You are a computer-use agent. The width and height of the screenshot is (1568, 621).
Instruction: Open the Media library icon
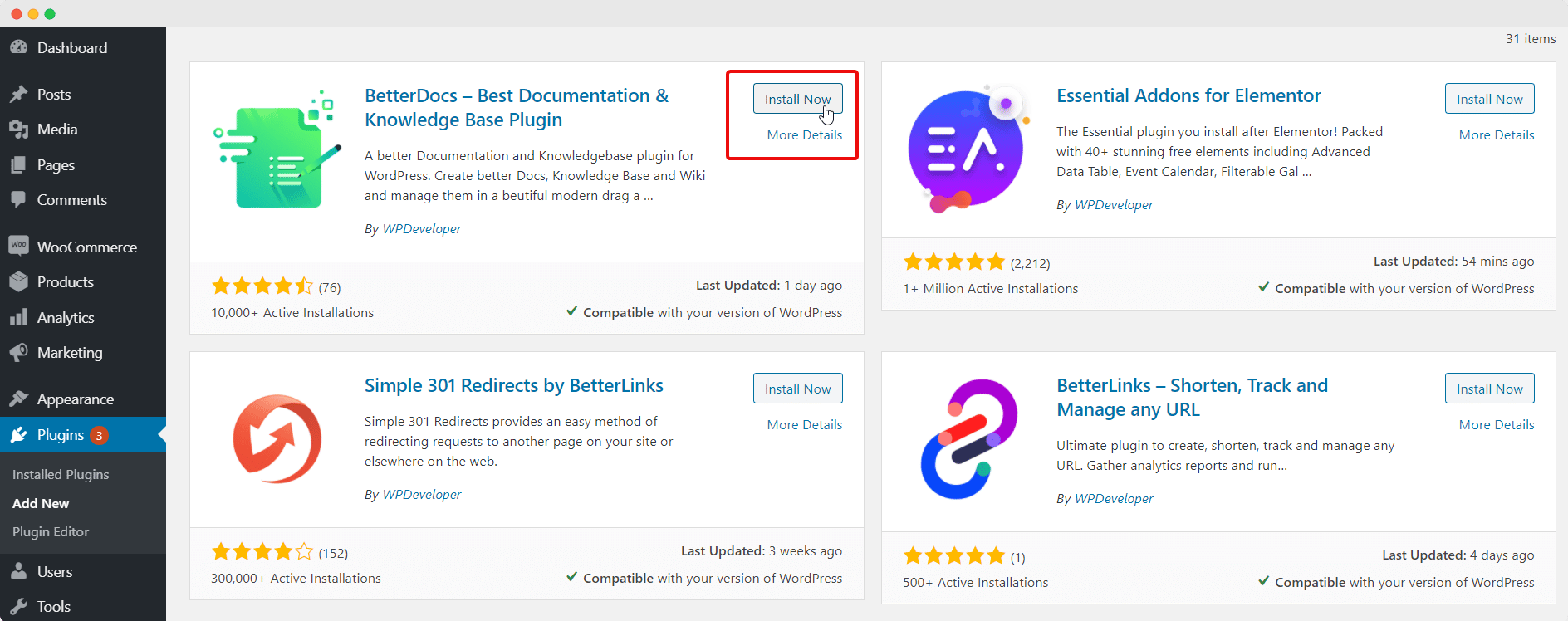18,129
